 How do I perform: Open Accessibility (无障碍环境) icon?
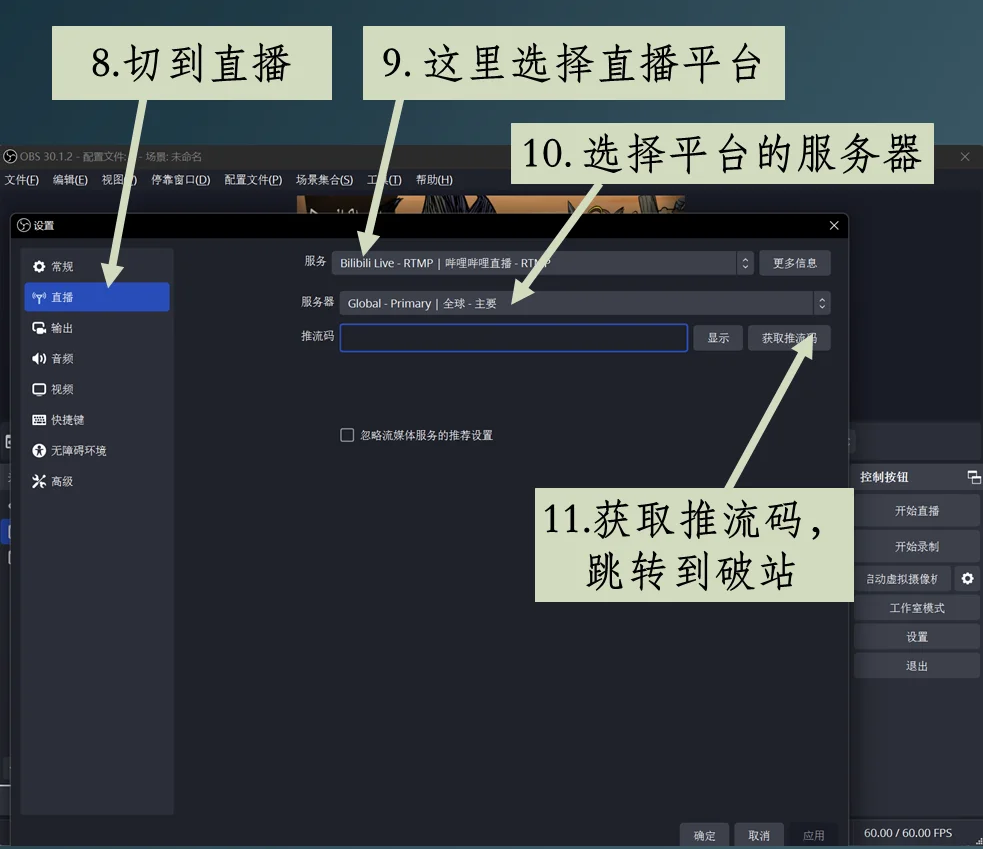point(39,451)
